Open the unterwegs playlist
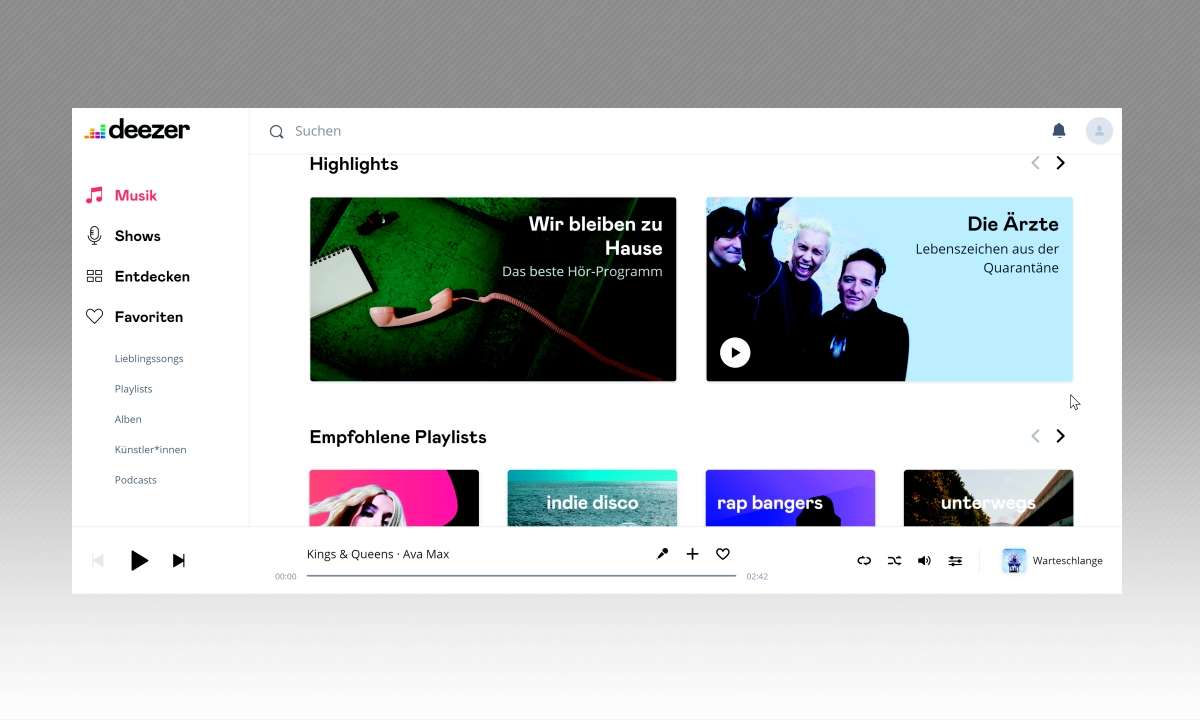 [988, 498]
